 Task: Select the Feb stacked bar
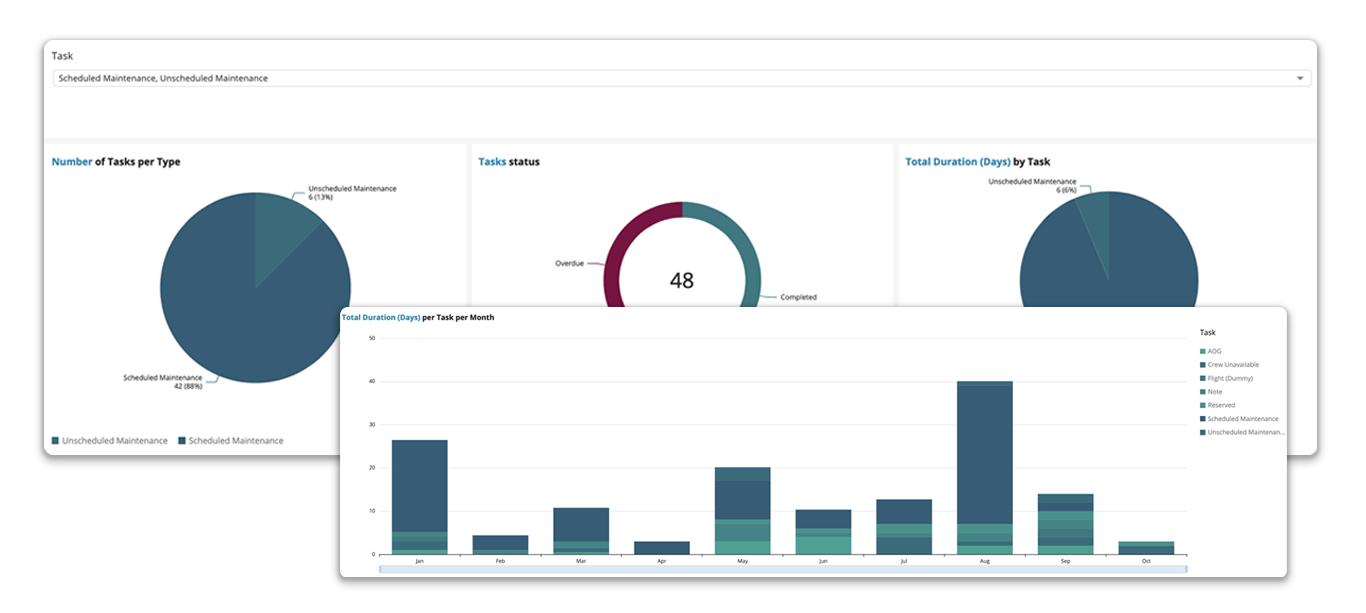(x=500, y=544)
